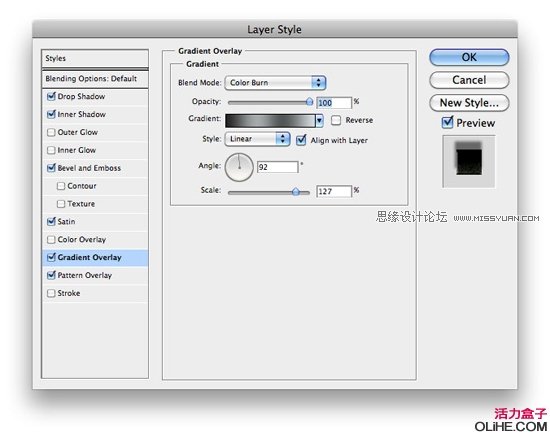This screenshot has height=434, width=550.
Task: Enable the Inner Glow checkbox
Action: pos(51,150)
